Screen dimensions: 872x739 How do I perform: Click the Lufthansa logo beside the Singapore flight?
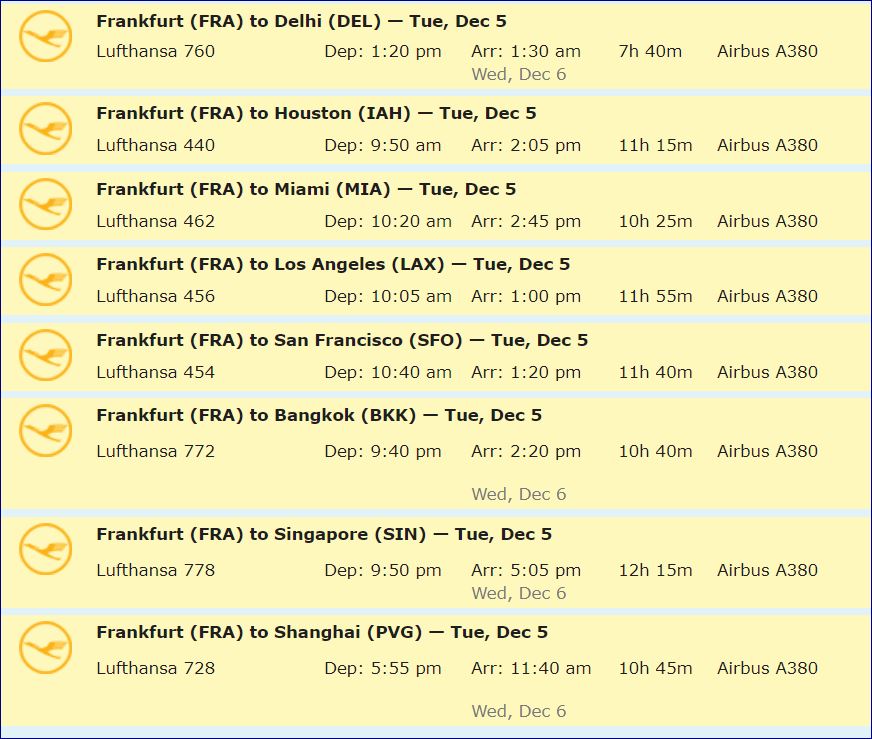tap(46, 550)
